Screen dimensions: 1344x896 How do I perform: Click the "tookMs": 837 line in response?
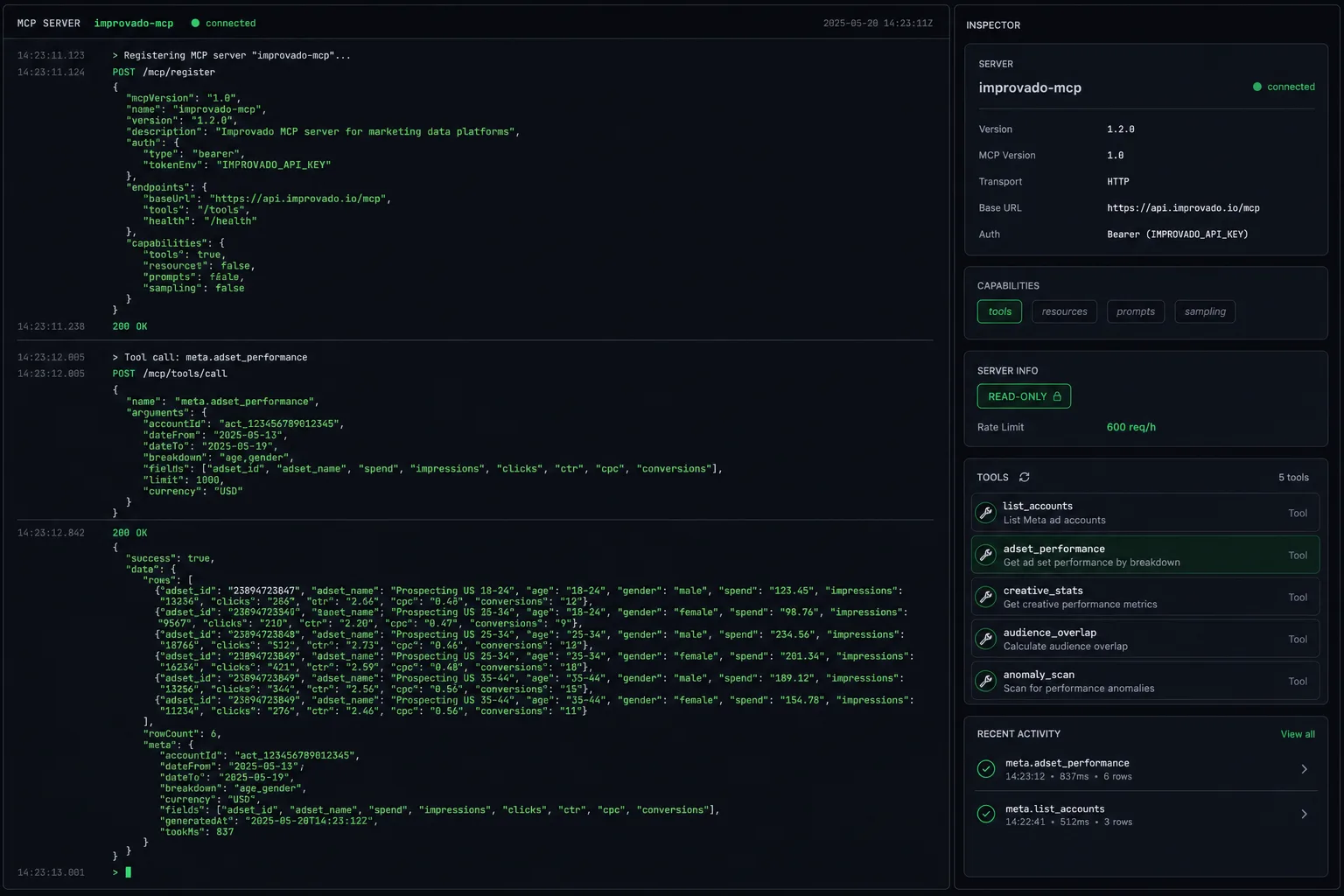197,832
